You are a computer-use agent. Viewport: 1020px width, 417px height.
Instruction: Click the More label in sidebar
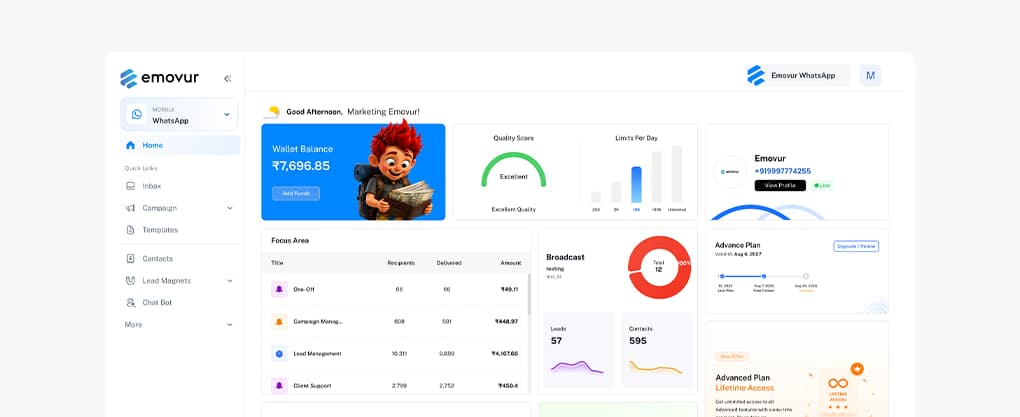pos(133,325)
